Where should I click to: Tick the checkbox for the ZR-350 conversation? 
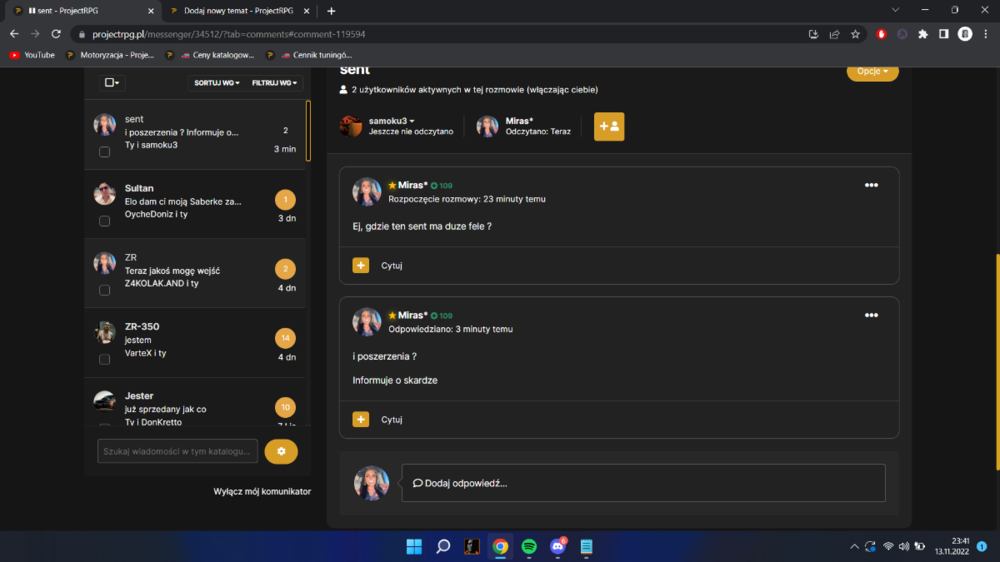[x=105, y=359]
